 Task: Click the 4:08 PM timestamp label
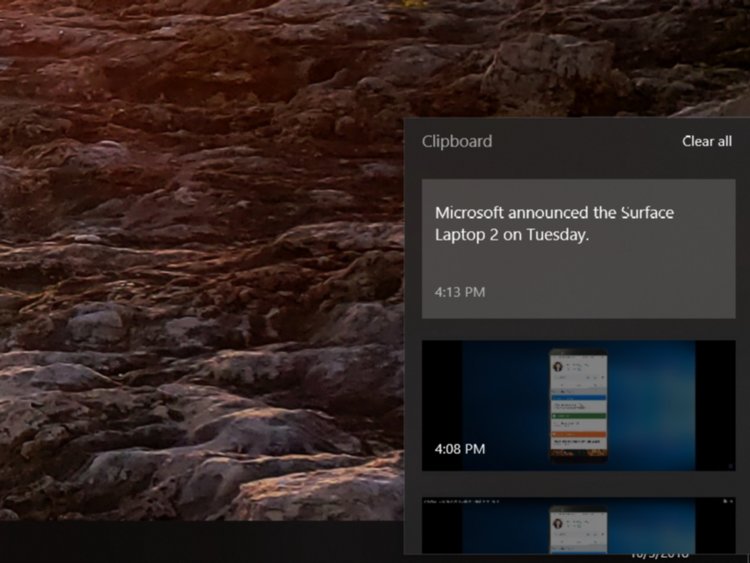click(x=459, y=449)
